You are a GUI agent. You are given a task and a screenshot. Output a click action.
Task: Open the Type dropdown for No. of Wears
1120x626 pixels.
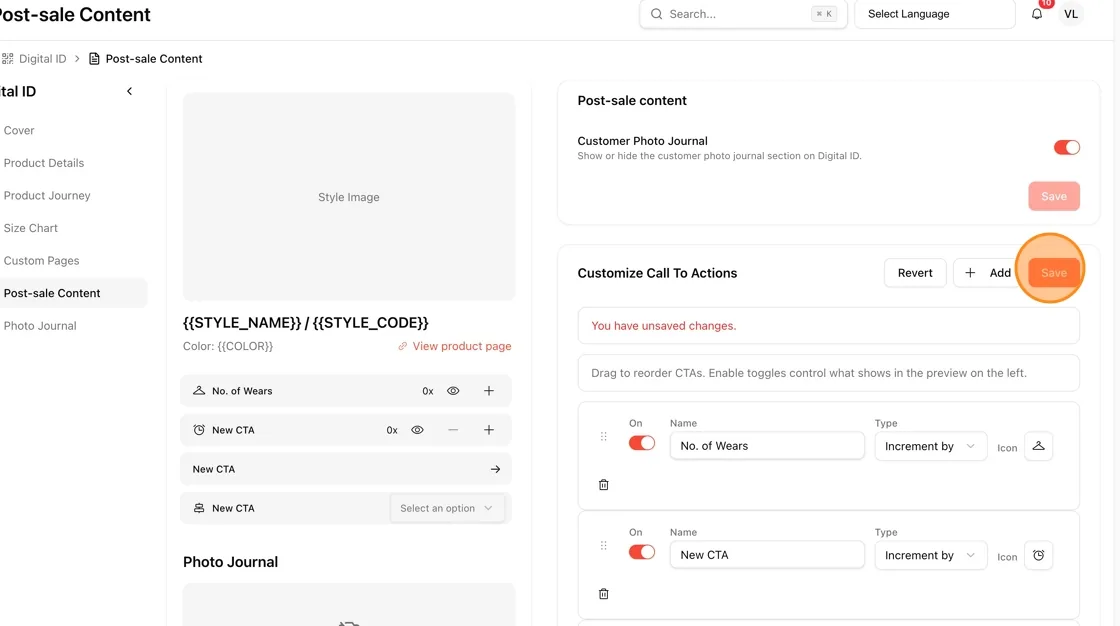931,446
